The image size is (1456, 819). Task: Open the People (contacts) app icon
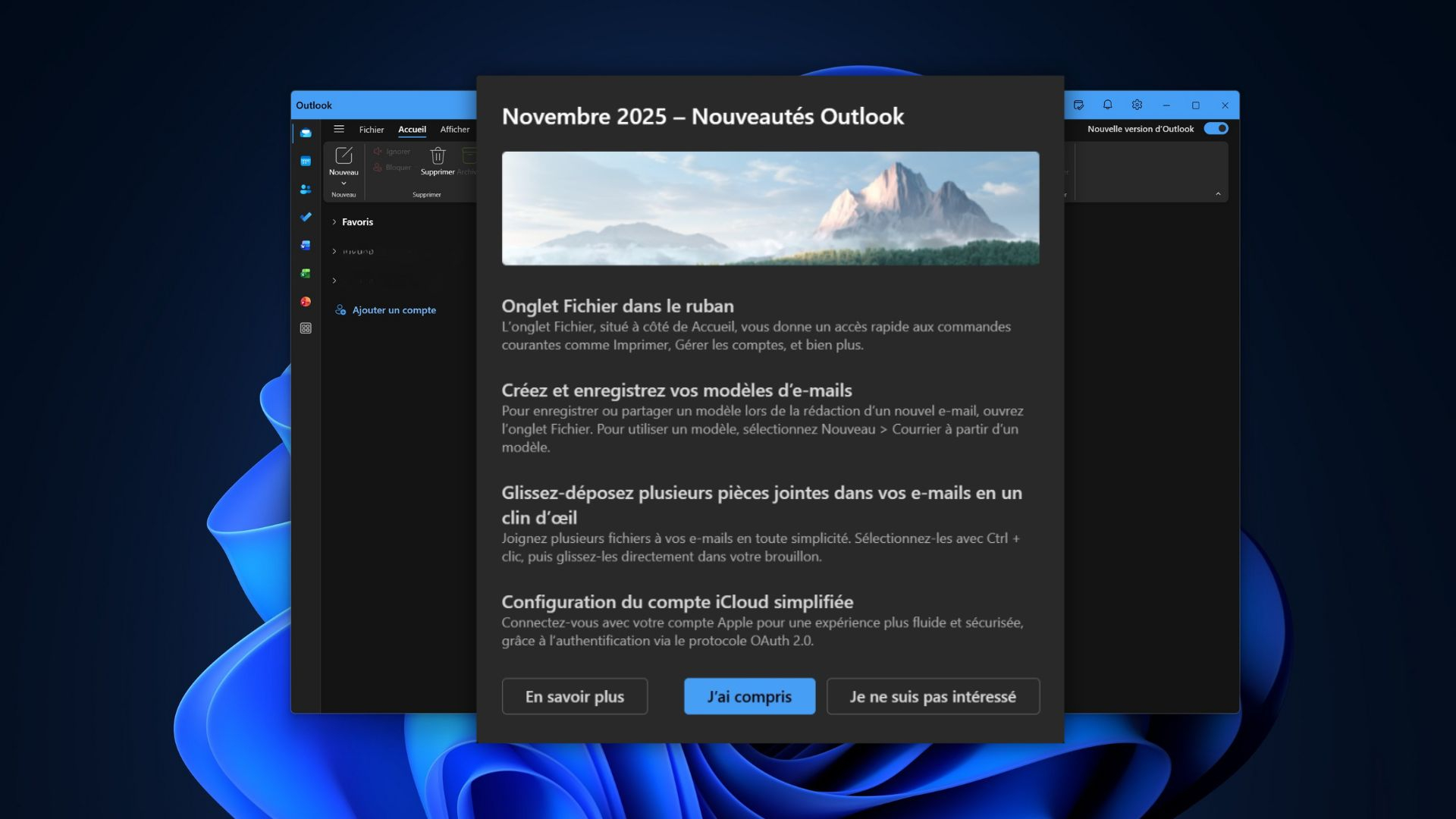pos(306,189)
